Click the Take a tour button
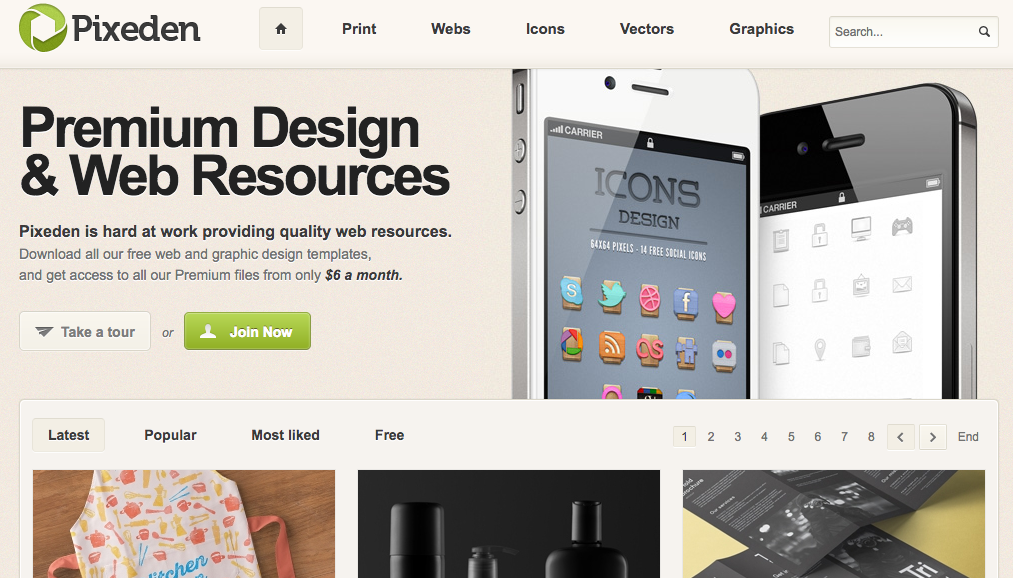 pyautogui.click(x=85, y=331)
